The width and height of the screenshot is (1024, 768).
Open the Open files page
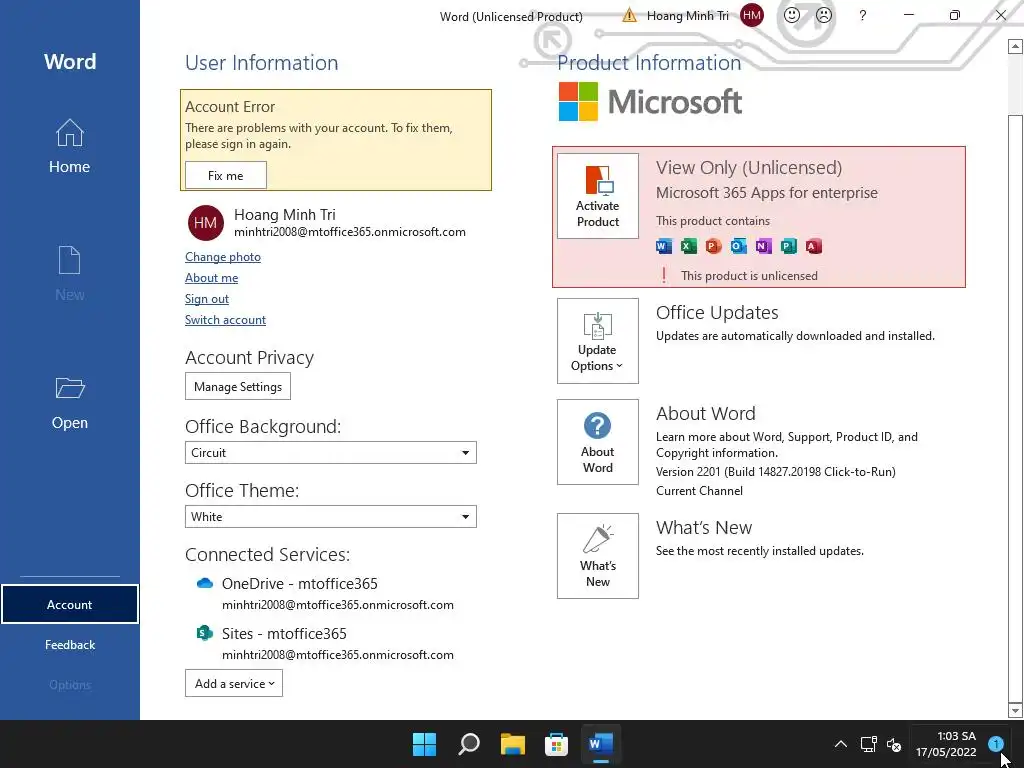(69, 403)
